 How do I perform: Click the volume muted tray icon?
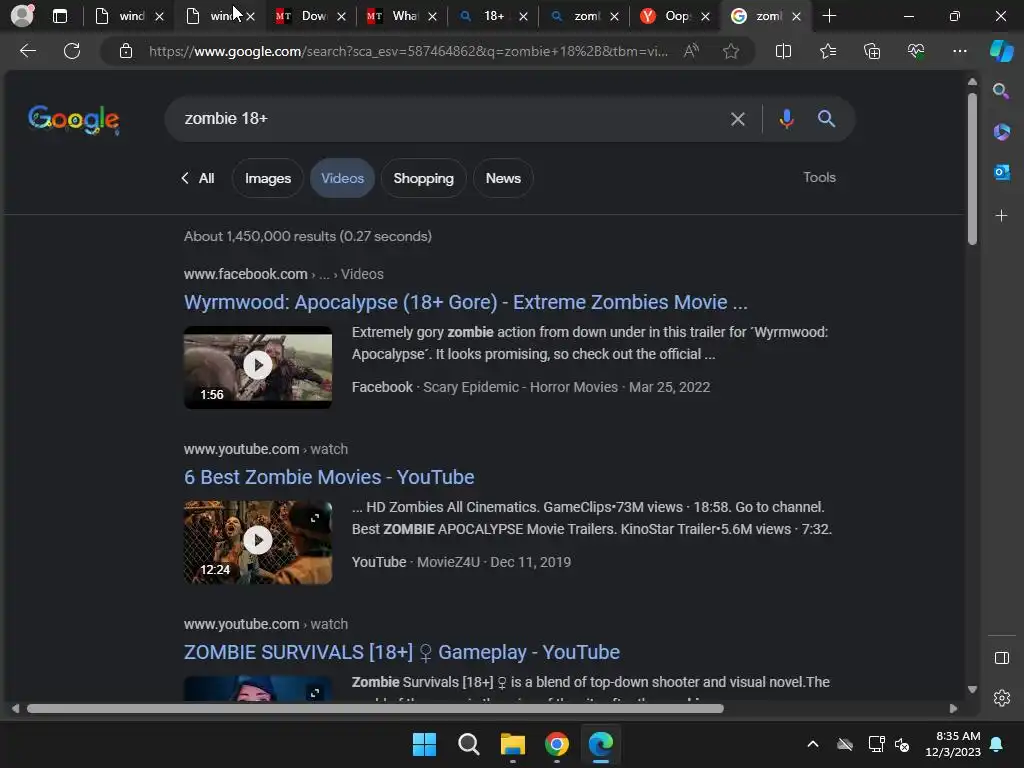(902, 744)
